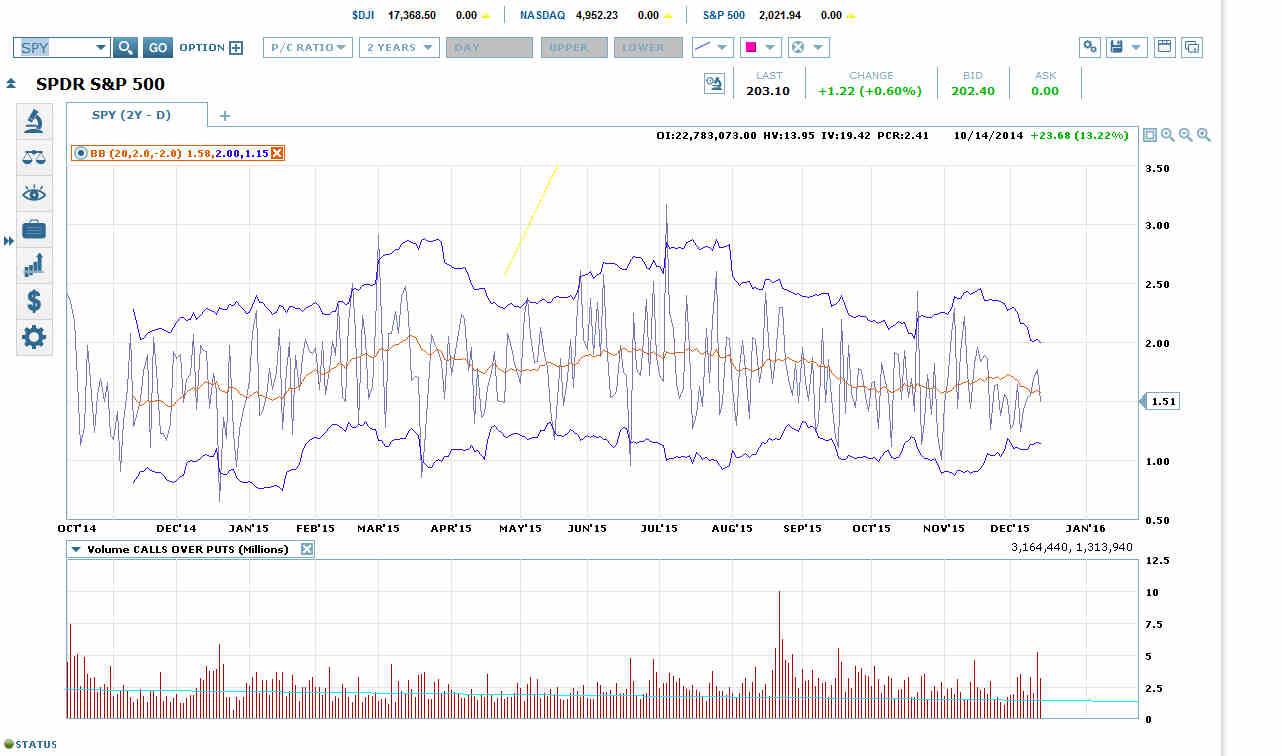Click the BID 202.40 value
This screenshot has height=756, width=1282.
point(973,91)
